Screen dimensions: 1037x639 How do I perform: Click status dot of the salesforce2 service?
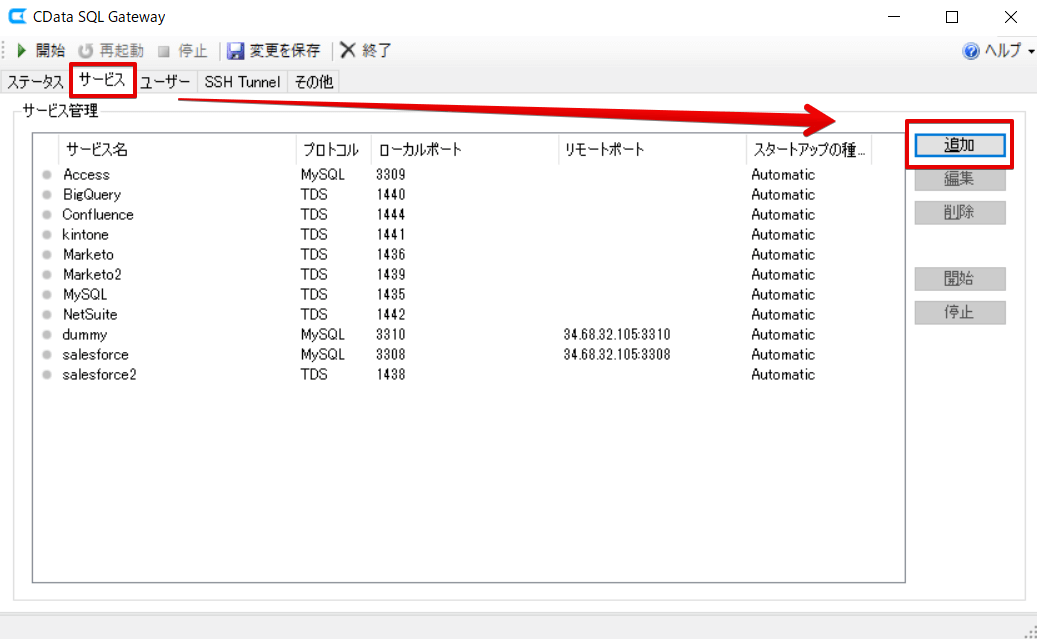click(x=47, y=374)
